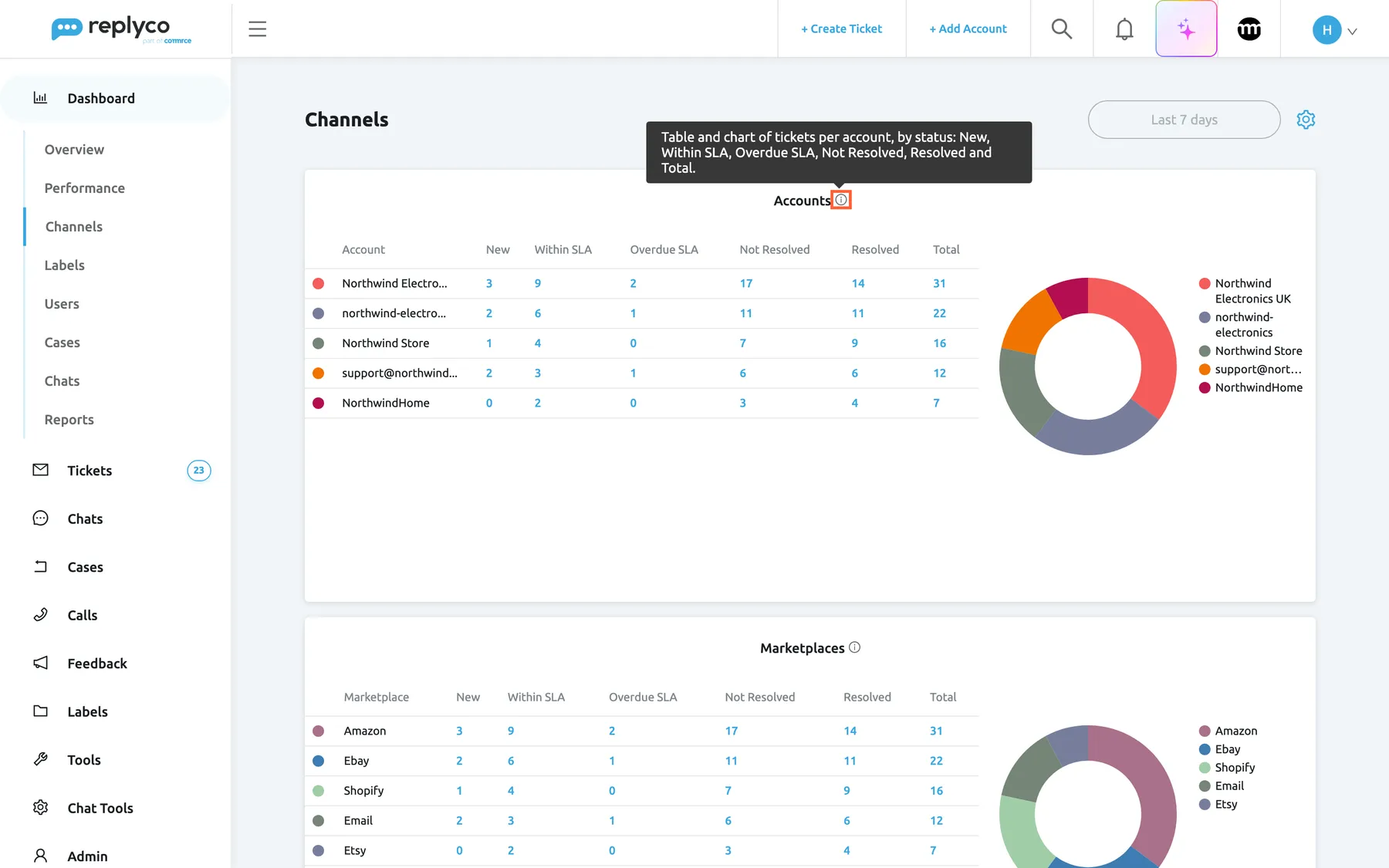Screen dimensions: 1389x868
Task: Open the channels settings gear icon
Action: click(x=1306, y=120)
